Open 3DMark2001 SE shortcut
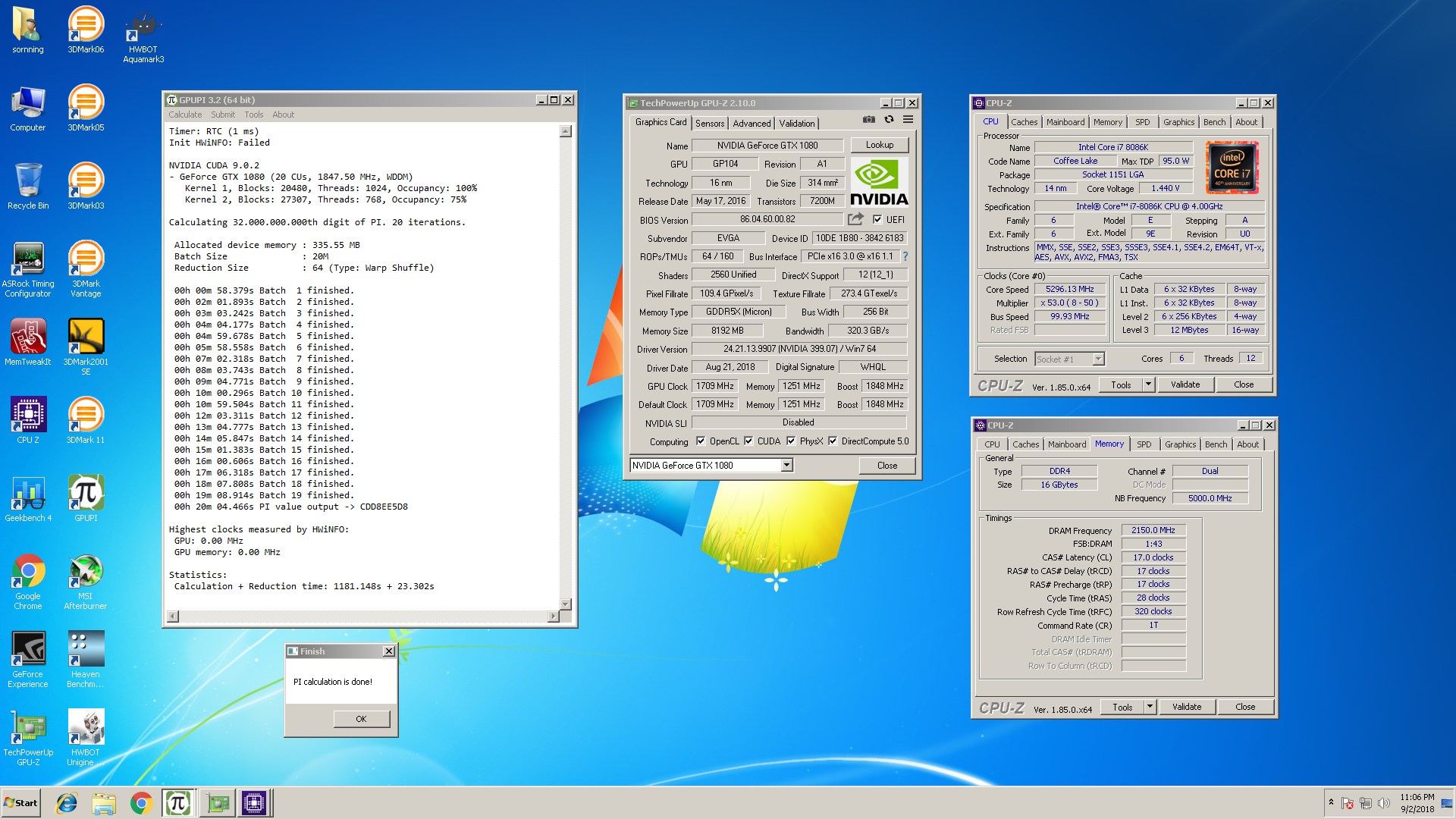The height and width of the screenshot is (819, 1456). [x=86, y=347]
